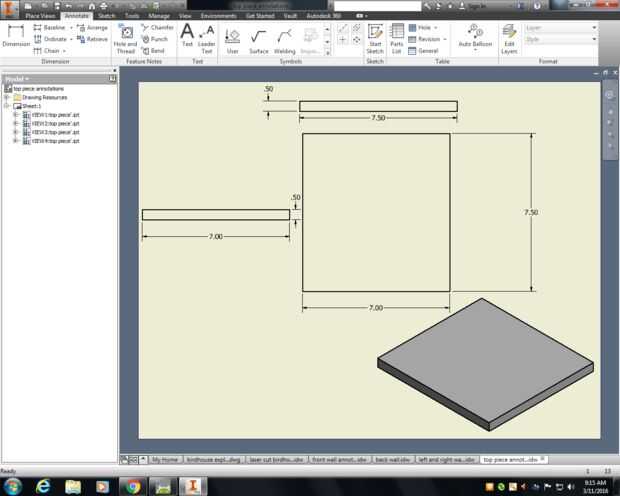Open the Inventor application menu

[x=9, y=9]
